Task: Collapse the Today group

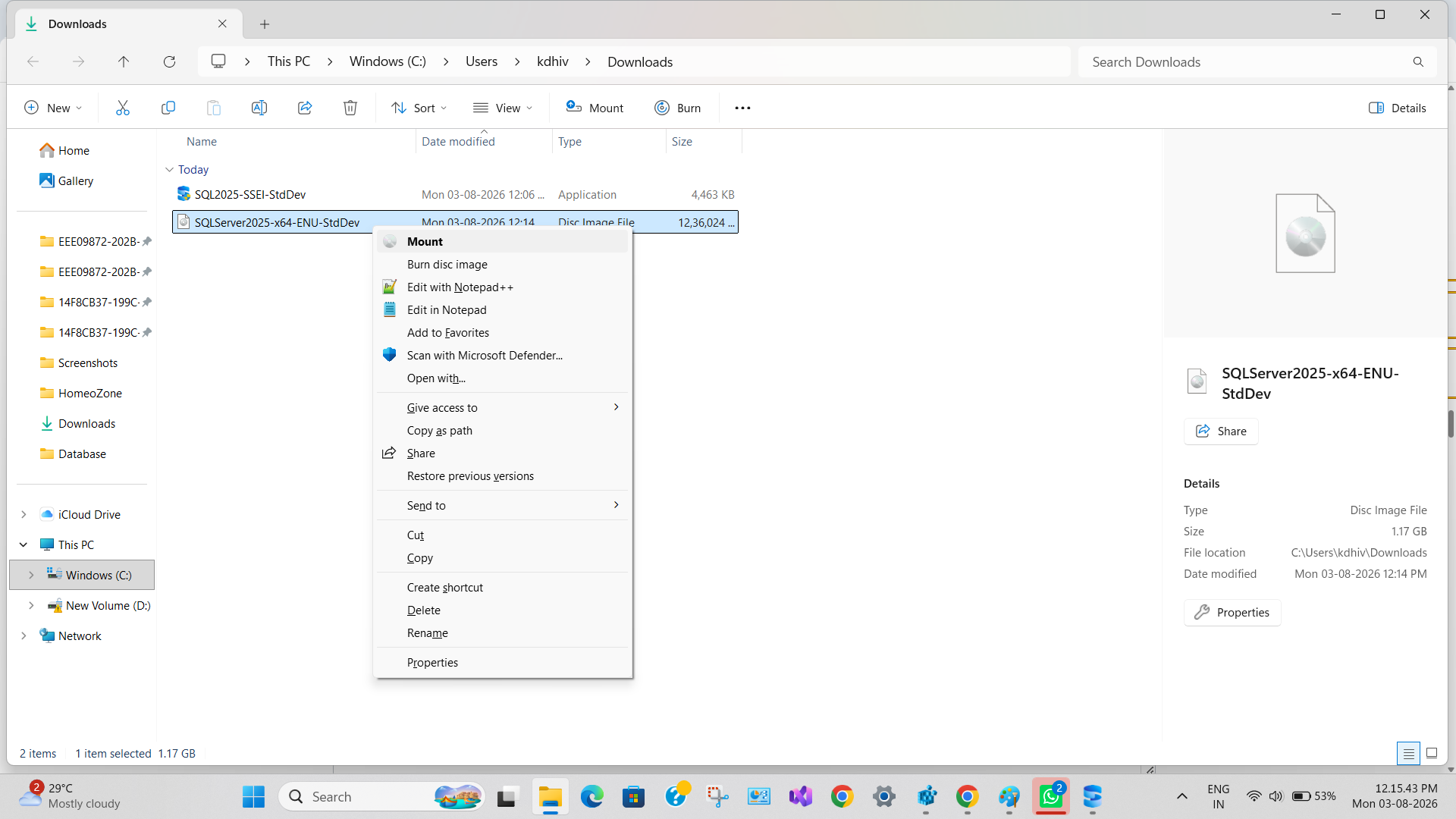Action: pos(169,170)
